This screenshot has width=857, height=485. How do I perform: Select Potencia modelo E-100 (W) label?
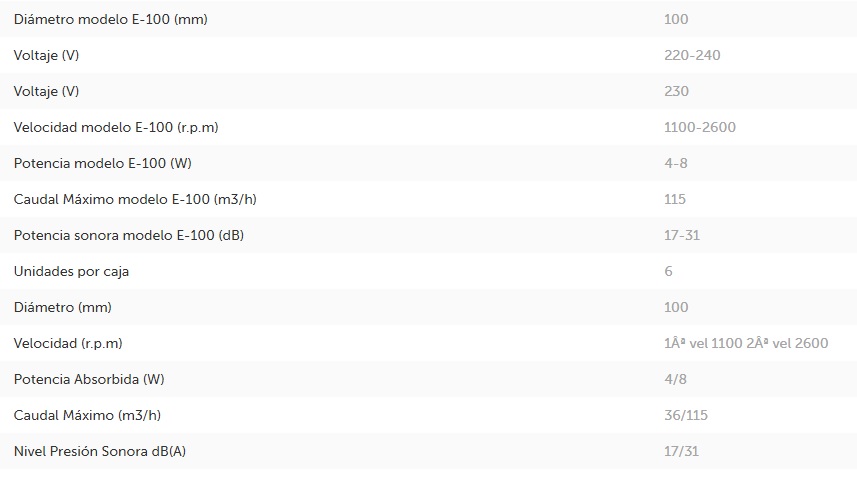click(103, 163)
